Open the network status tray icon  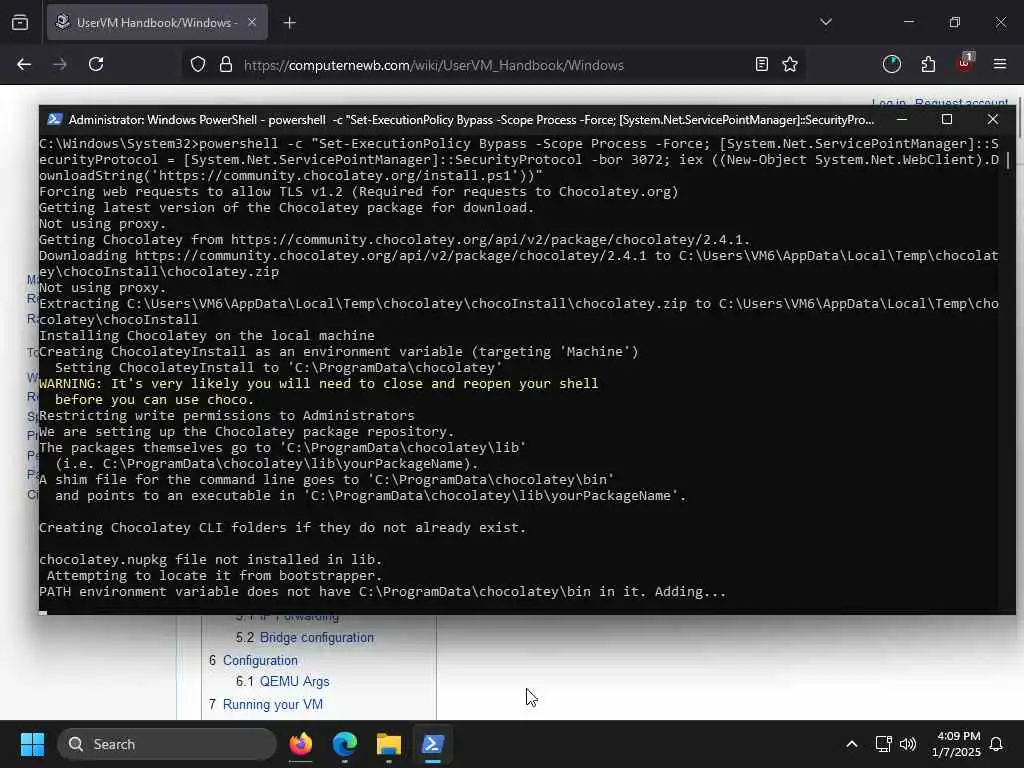click(x=884, y=744)
